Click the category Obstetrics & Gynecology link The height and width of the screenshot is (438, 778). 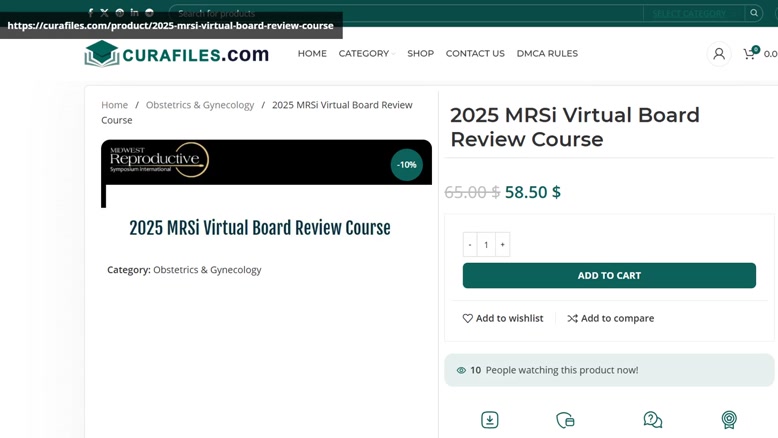pos(207,270)
